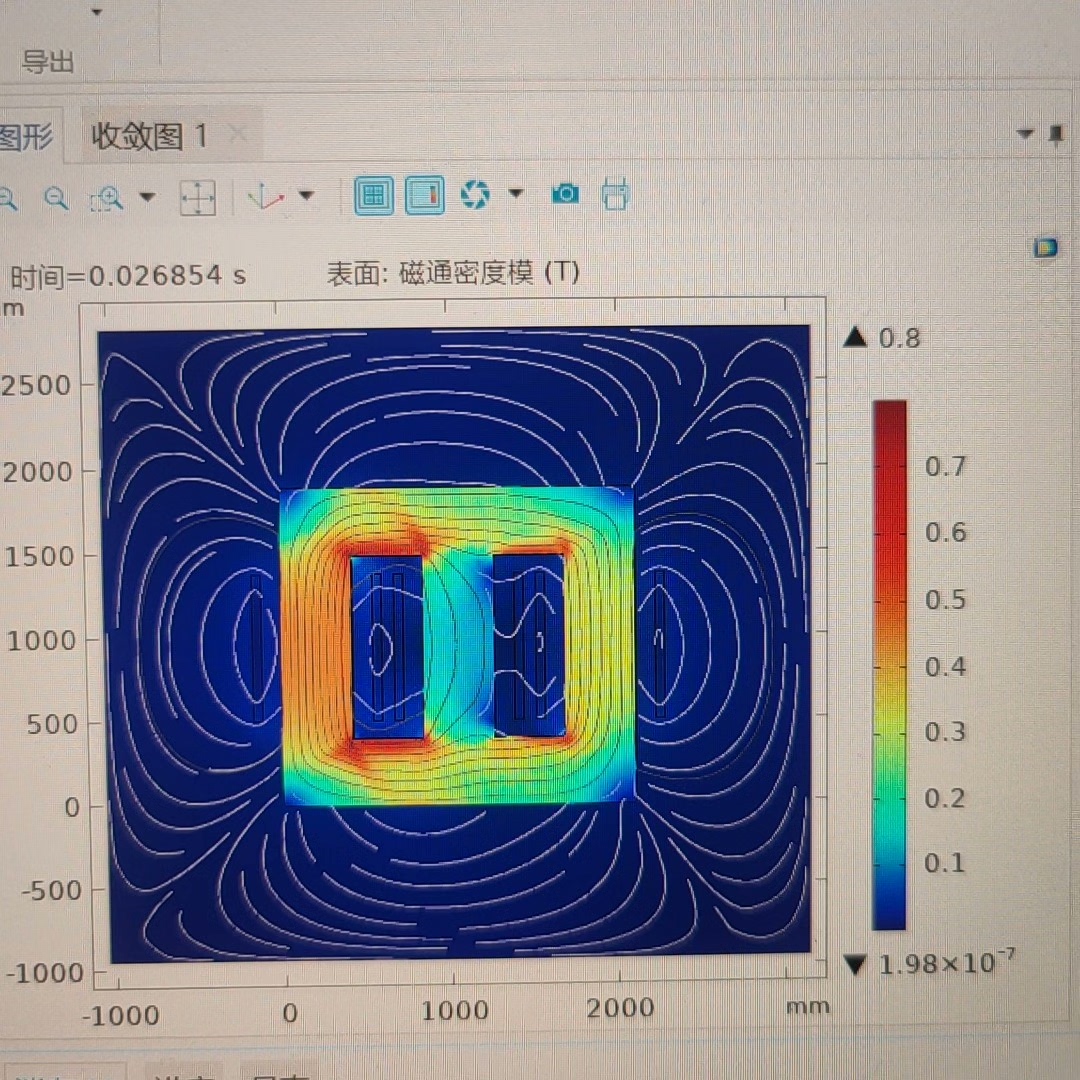Activate the zoom box tool

106,199
